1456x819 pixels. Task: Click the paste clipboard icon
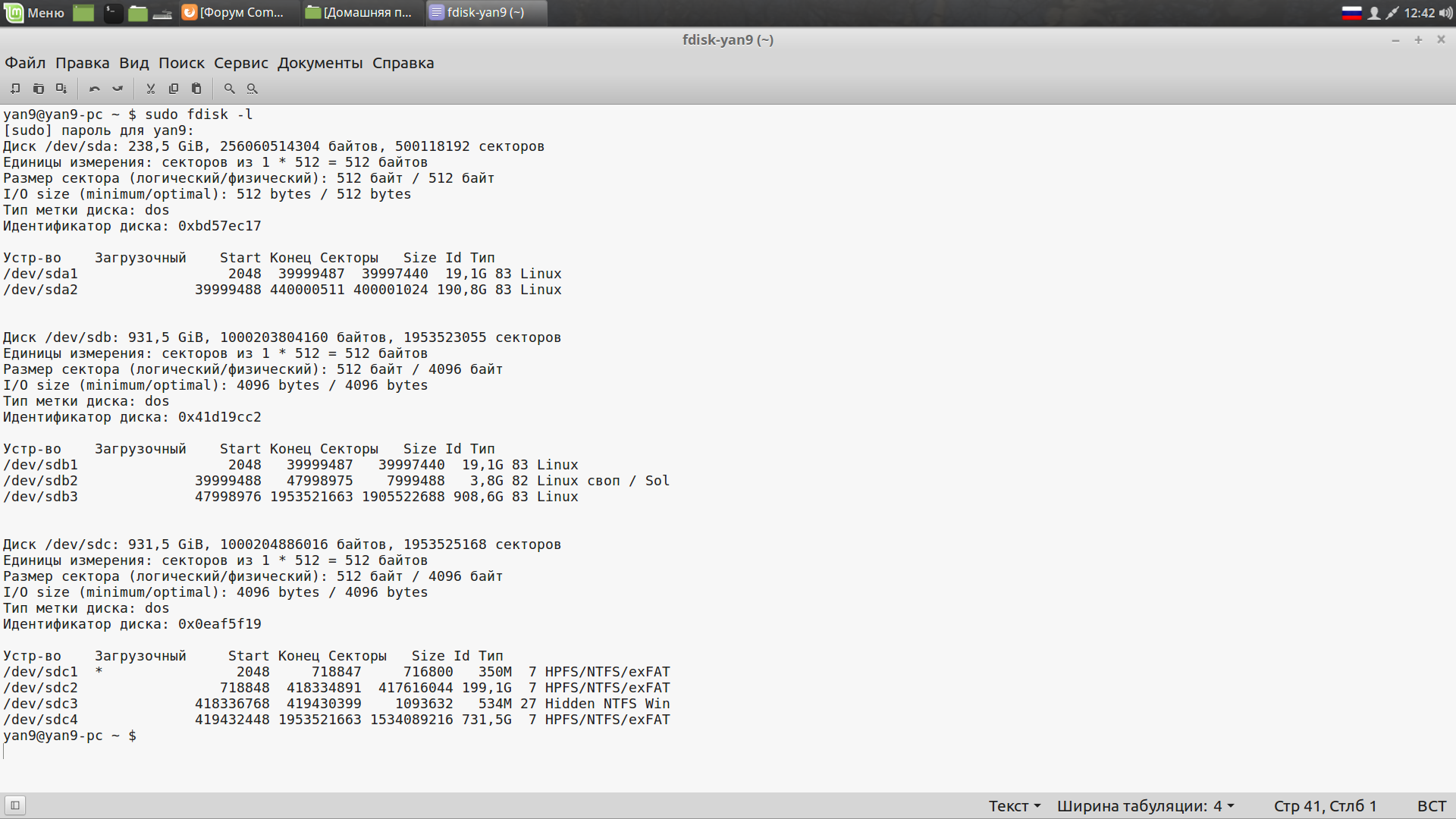click(x=196, y=89)
